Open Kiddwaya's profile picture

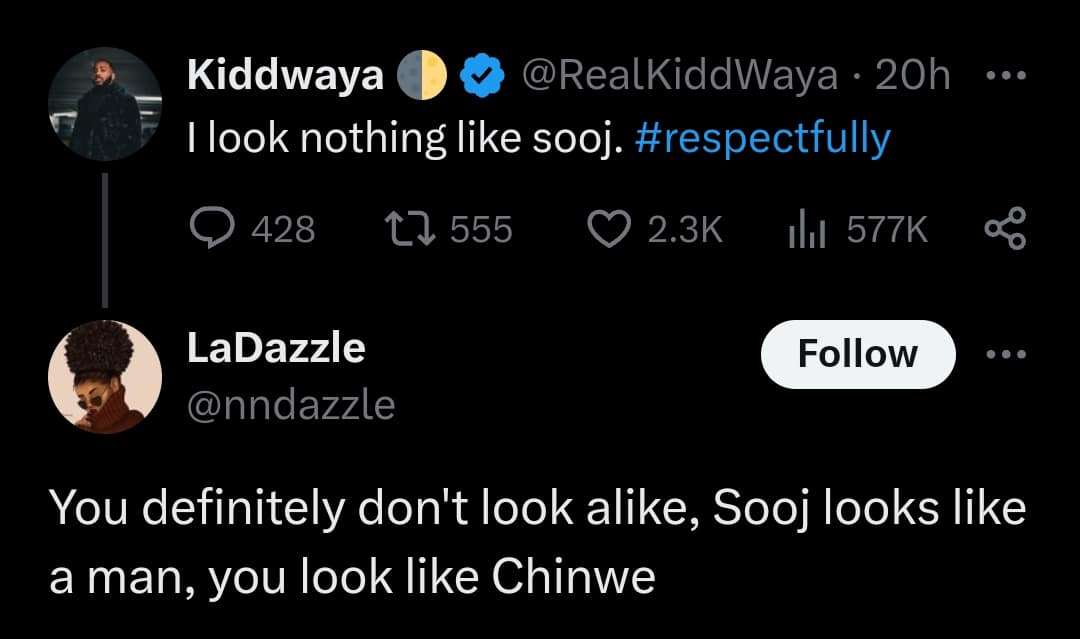(x=105, y=104)
